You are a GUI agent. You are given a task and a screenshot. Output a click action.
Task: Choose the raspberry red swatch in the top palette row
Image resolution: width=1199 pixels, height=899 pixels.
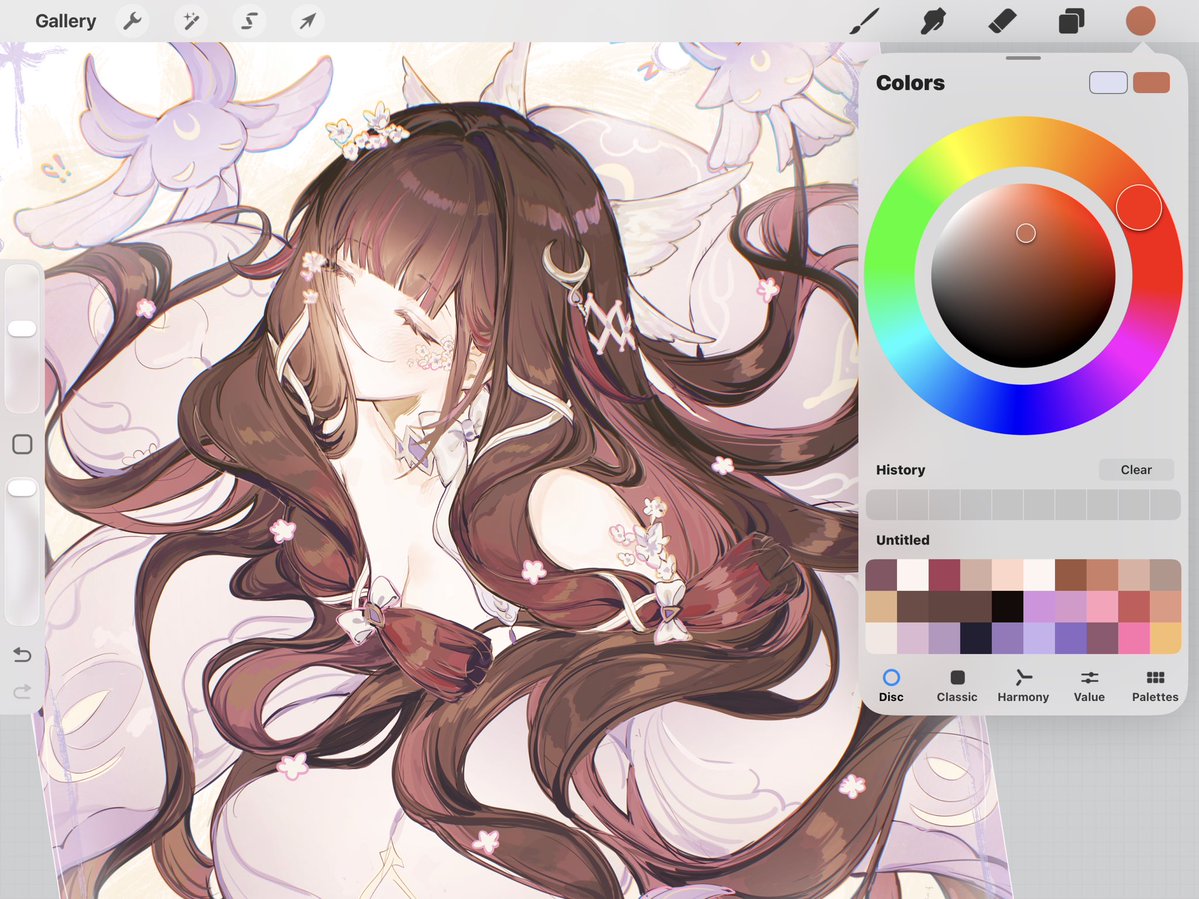[x=944, y=575]
